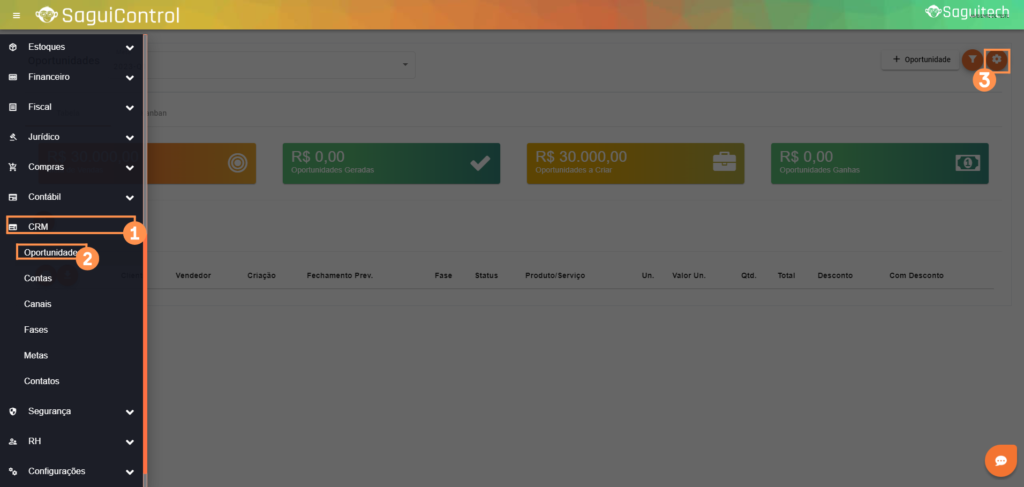This screenshot has height=487, width=1024.
Task: Go to Fases in the sidebar
Action: click(x=36, y=330)
